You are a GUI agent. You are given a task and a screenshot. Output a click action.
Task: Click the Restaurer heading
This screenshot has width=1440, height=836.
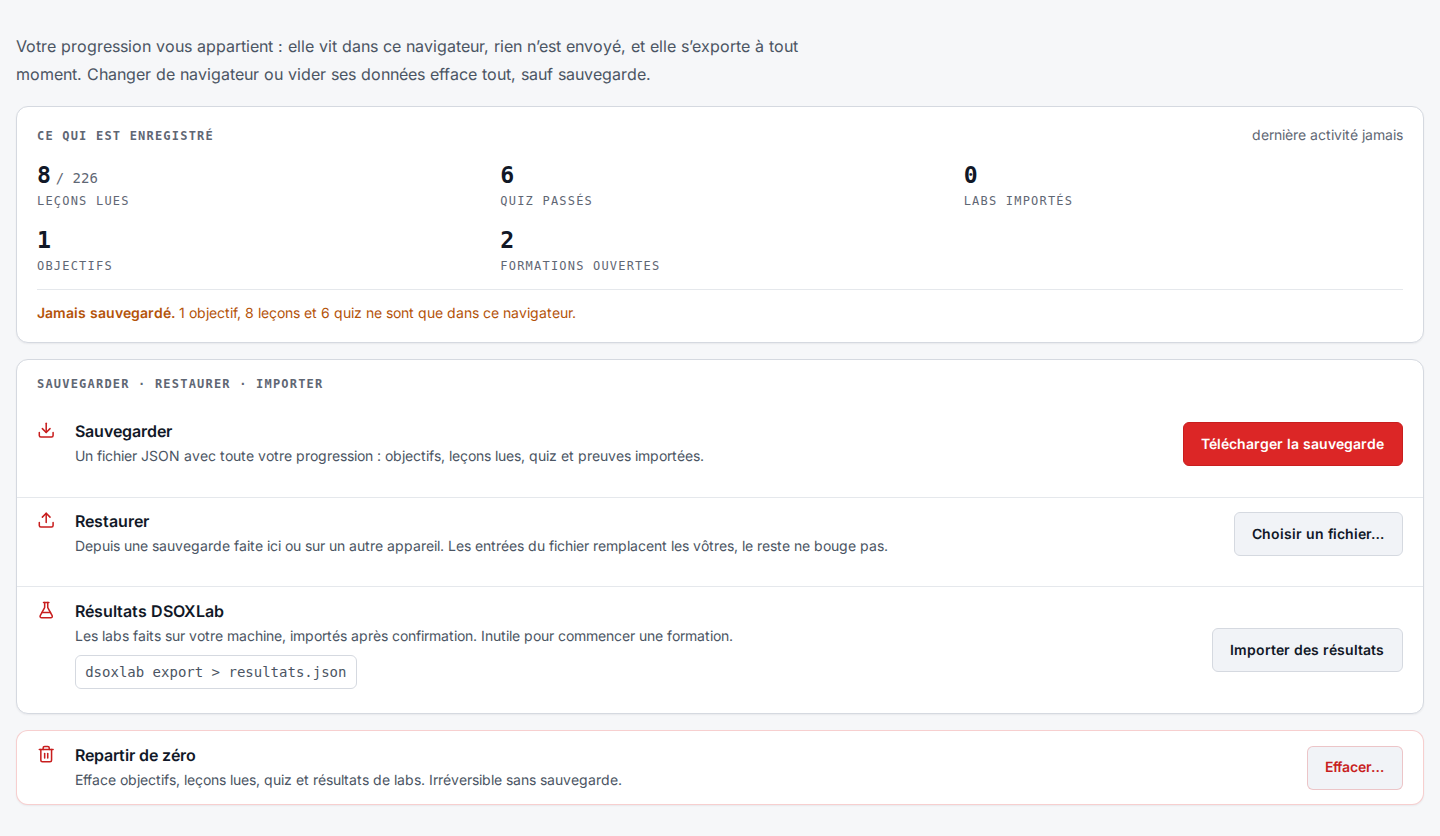tap(112, 522)
